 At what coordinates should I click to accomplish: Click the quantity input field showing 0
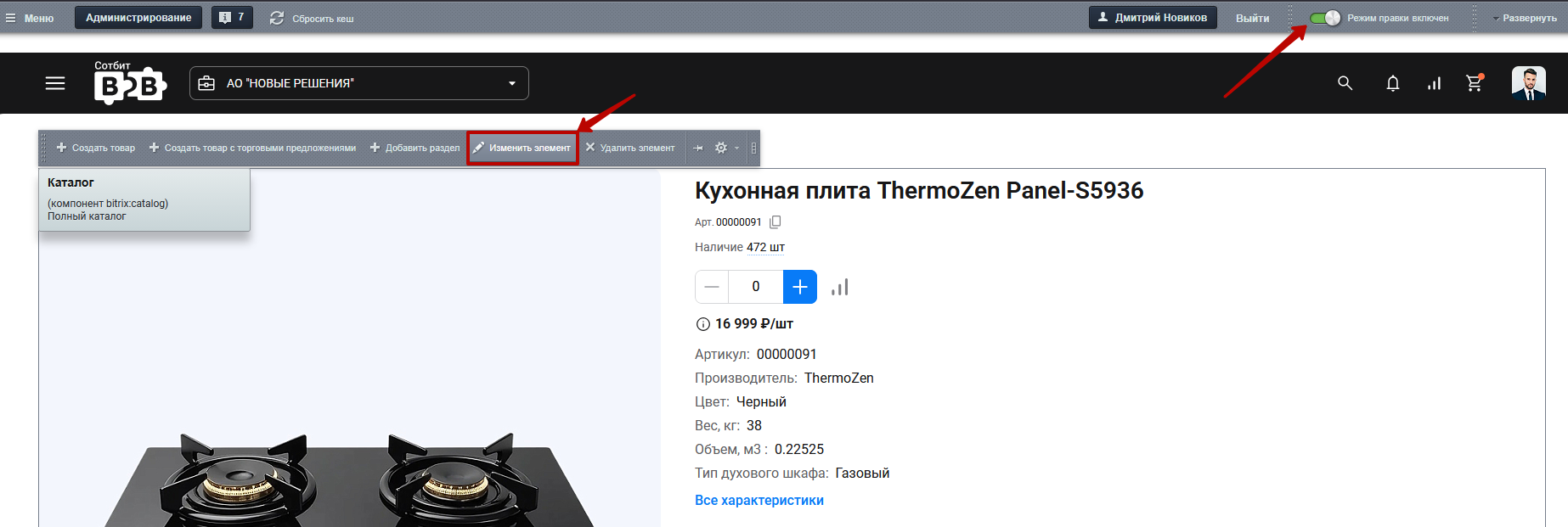756,287
